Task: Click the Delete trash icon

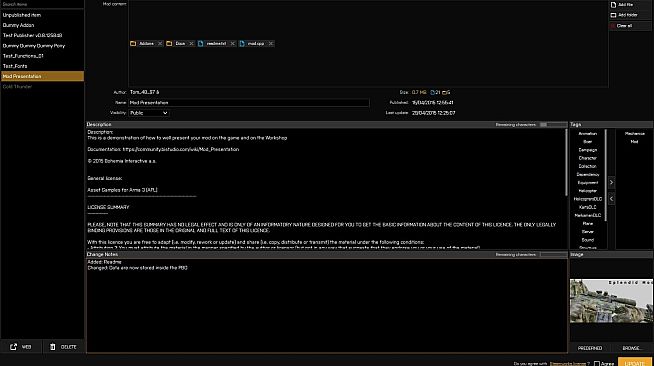Action: (53, 346)
